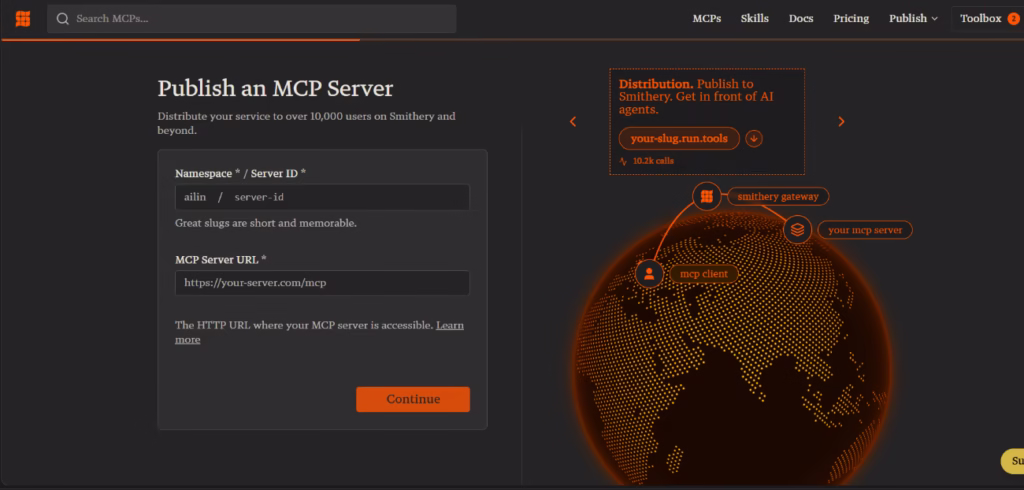
Task: Focus the Search MCPs field
Action: pyautogui.click(x=251, y=18)
